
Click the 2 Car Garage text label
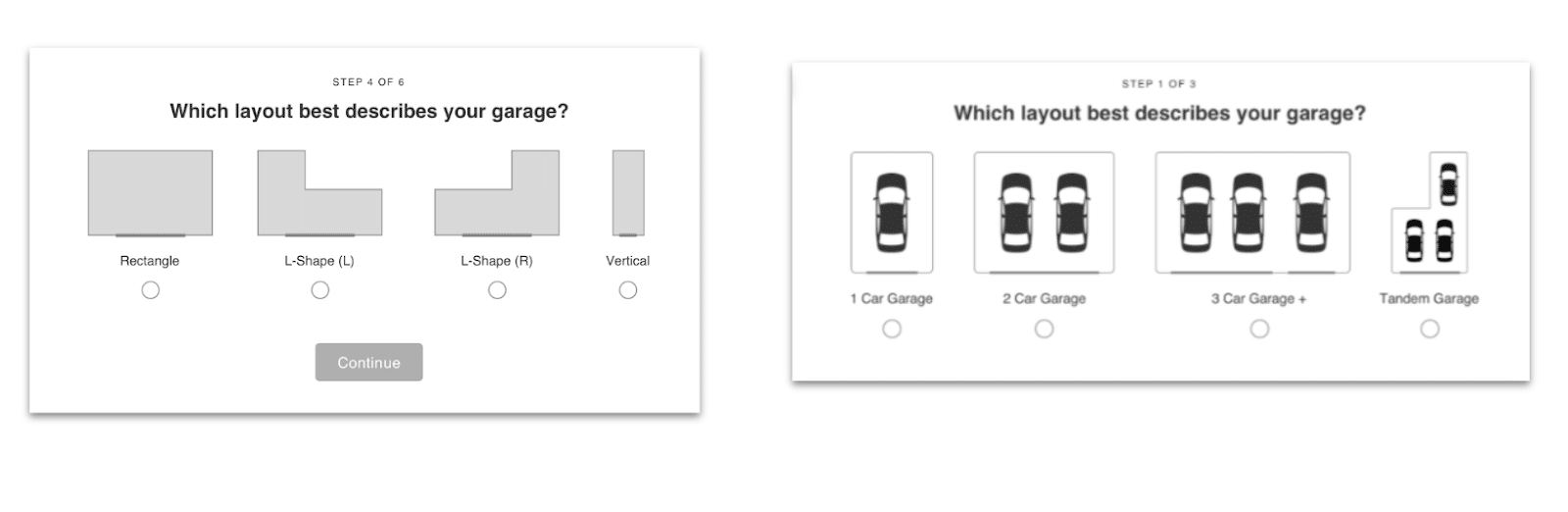(1044, 299)
